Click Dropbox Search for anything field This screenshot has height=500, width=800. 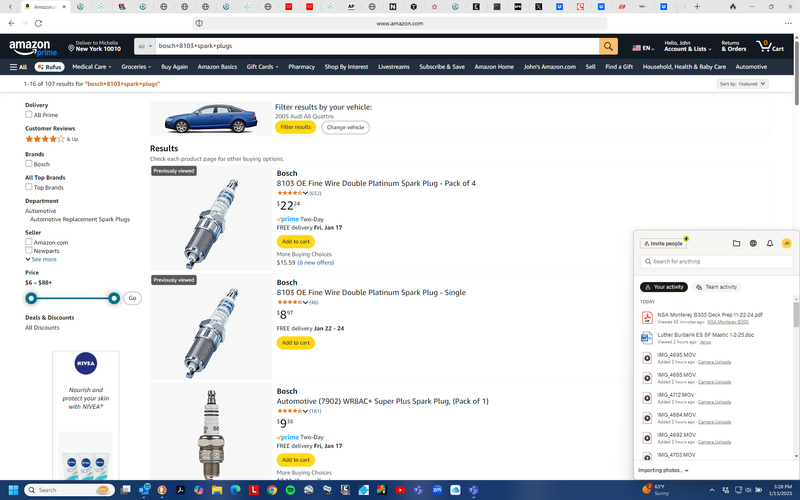(716, 262)
